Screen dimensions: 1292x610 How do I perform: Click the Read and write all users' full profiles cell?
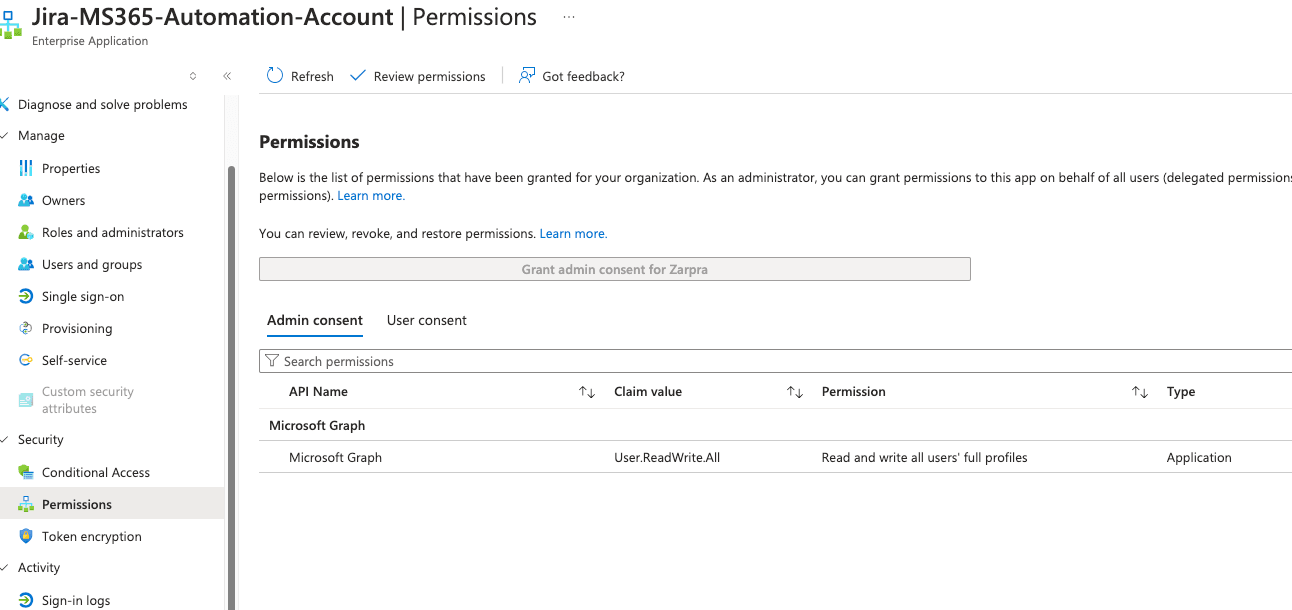(924, 457)
